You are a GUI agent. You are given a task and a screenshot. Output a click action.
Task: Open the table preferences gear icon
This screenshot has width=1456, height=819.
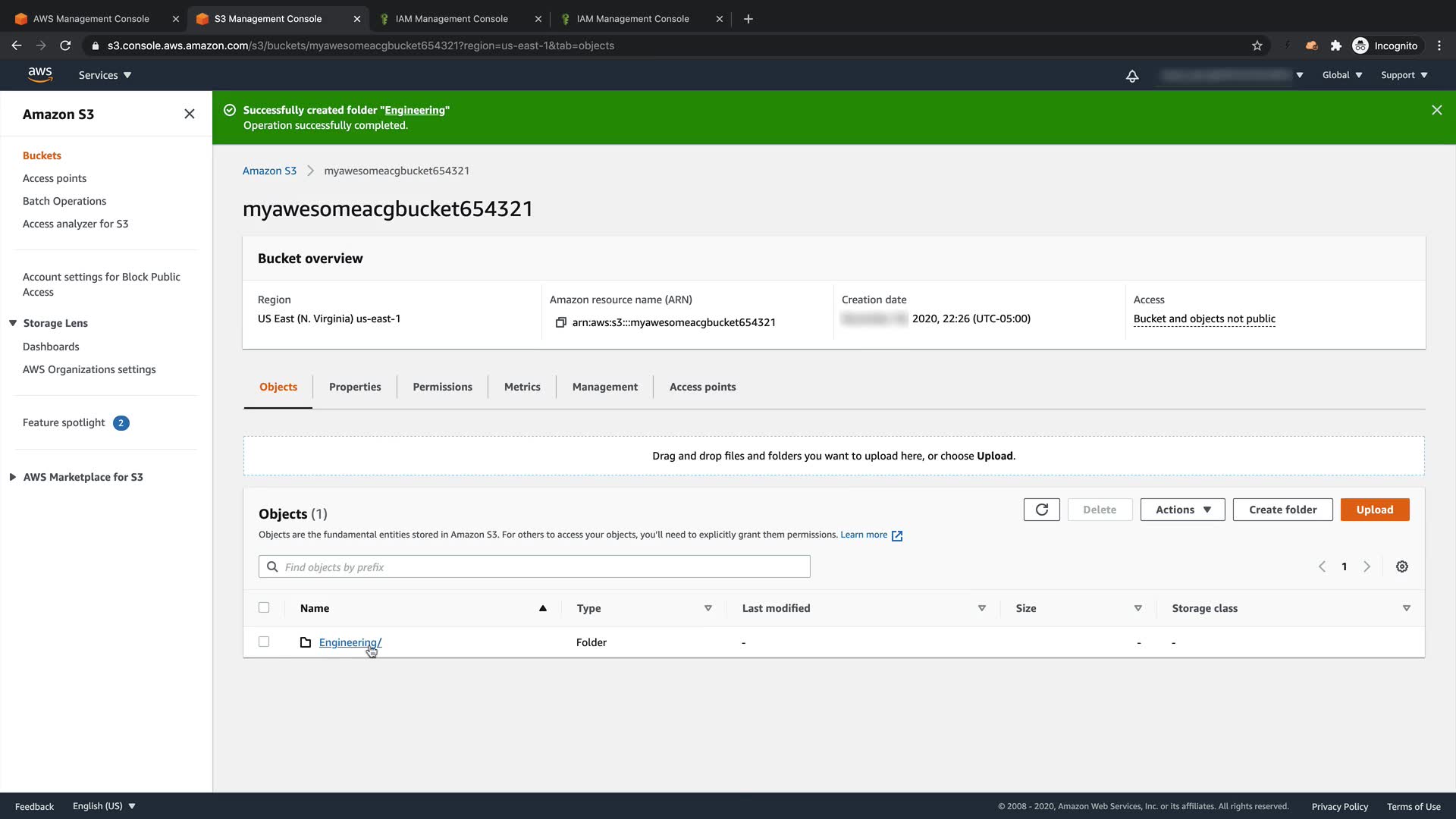pyautogui.click(x=1401, y=566)
